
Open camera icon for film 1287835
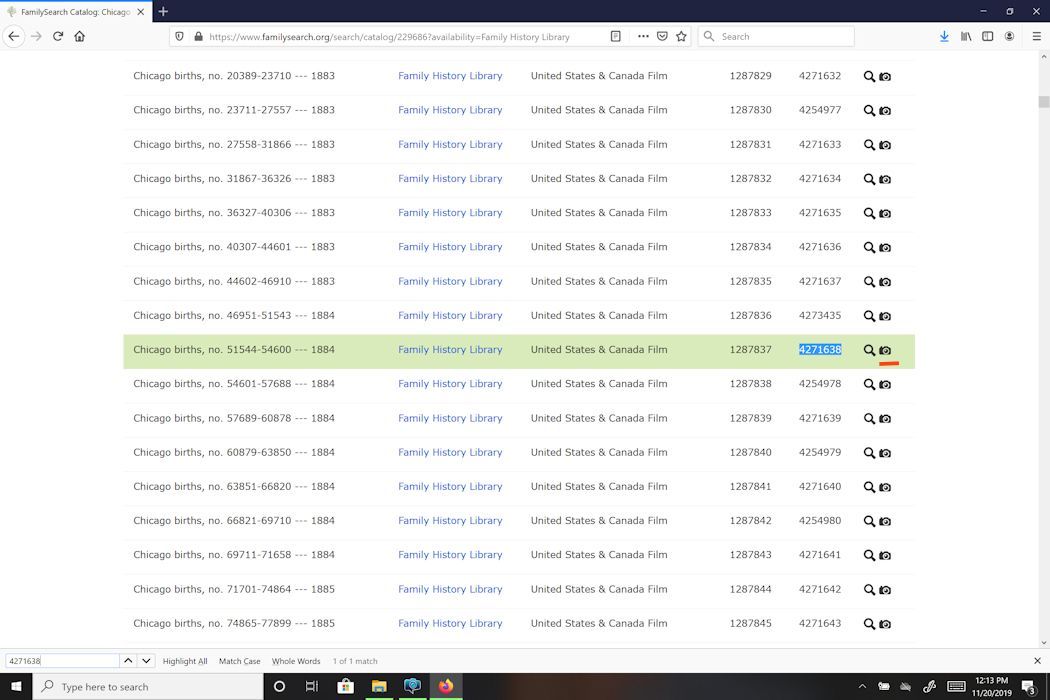(885, 281)
